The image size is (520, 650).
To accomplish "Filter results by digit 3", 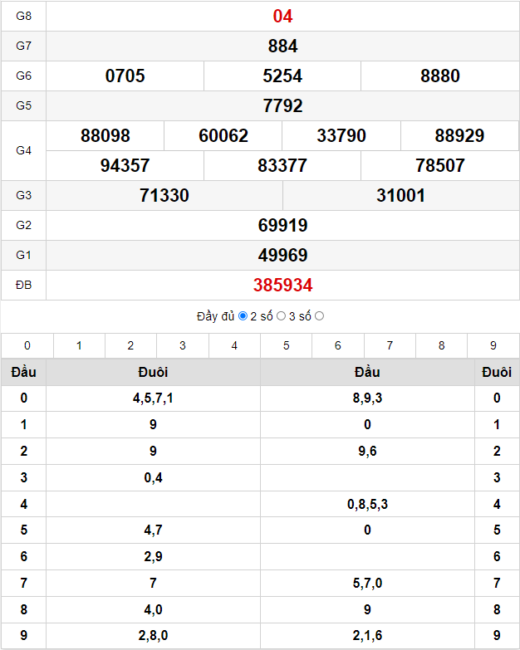I will tap(182, 346).
